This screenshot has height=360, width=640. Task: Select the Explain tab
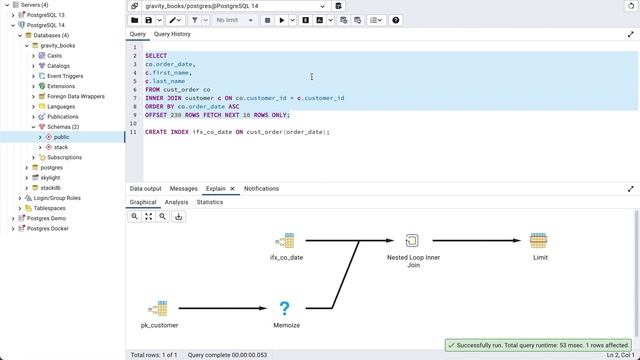click(216, 189)
